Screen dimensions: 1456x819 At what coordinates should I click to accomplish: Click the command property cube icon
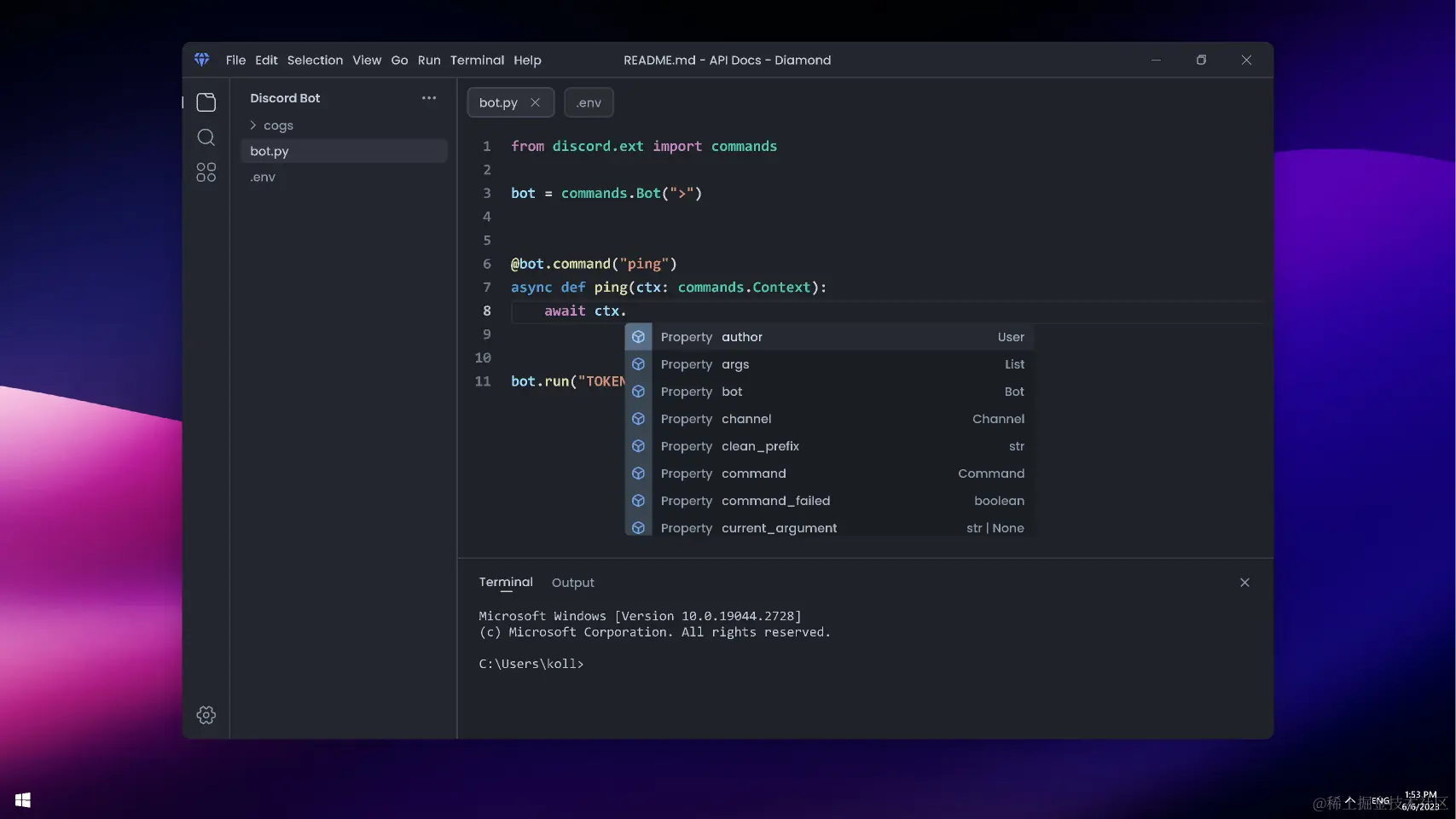pyautogui.click(x=638, y=473)
